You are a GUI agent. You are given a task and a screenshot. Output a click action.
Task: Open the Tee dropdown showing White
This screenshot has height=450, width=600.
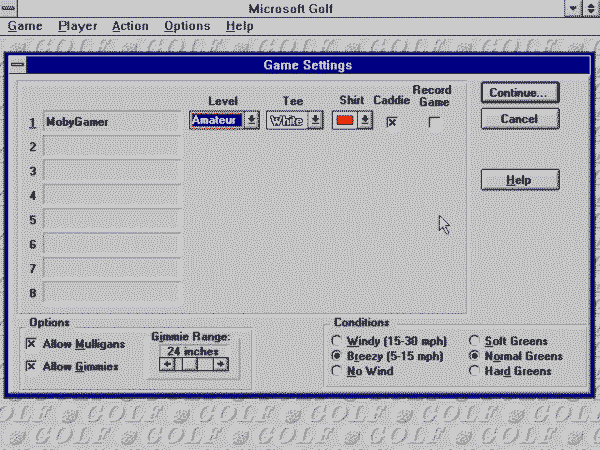click(x=316, y=120)
